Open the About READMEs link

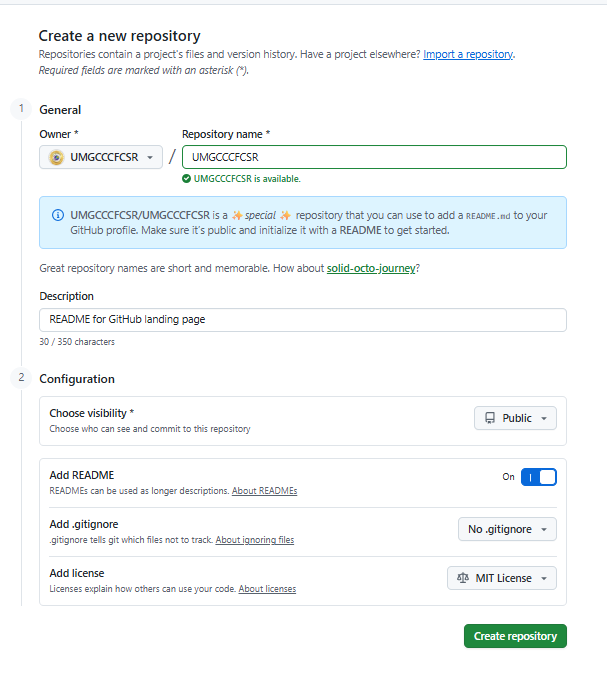click(x=264, y=491)
